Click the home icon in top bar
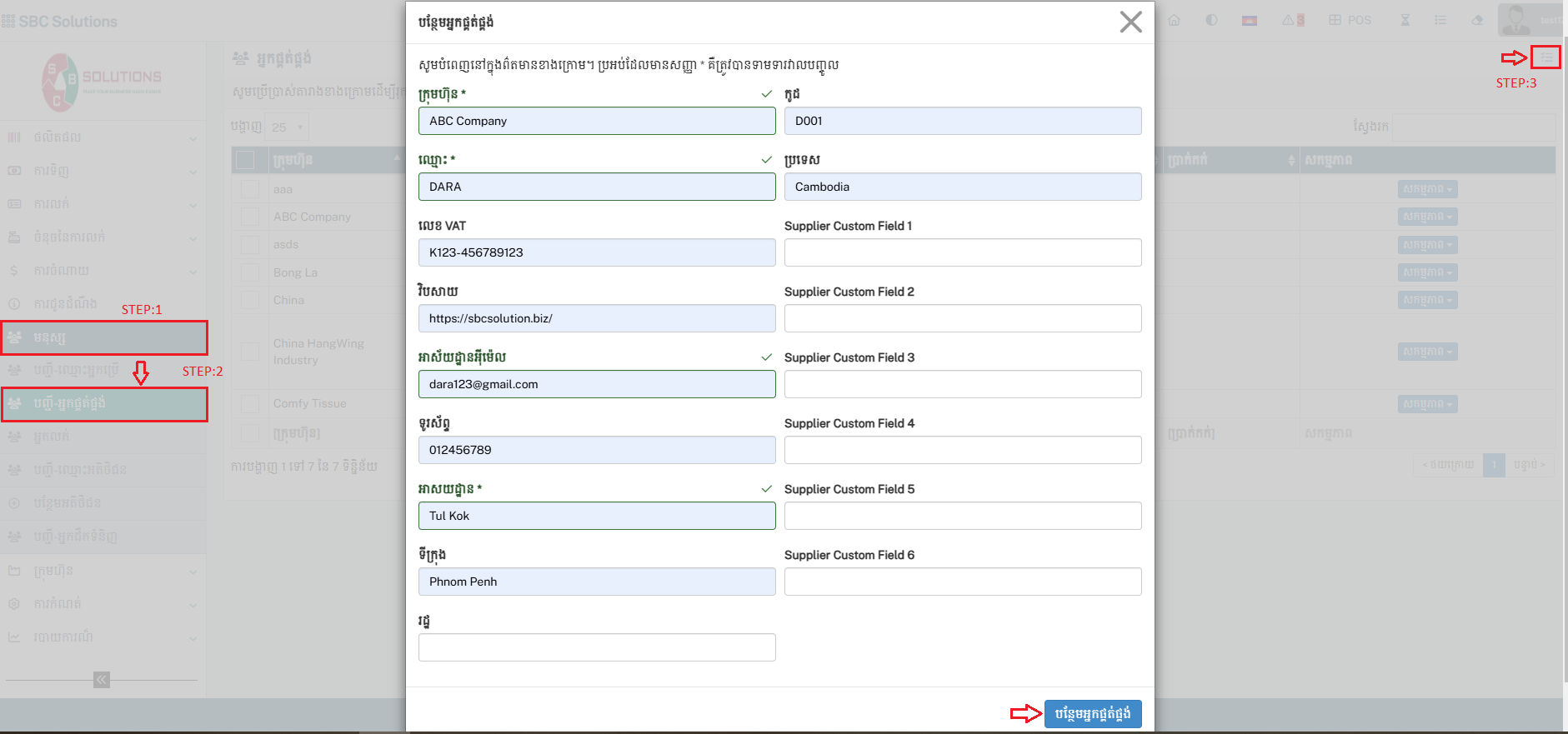Image resolution: width=1568 pixels, height=734 pixels. coord(1174,20)
